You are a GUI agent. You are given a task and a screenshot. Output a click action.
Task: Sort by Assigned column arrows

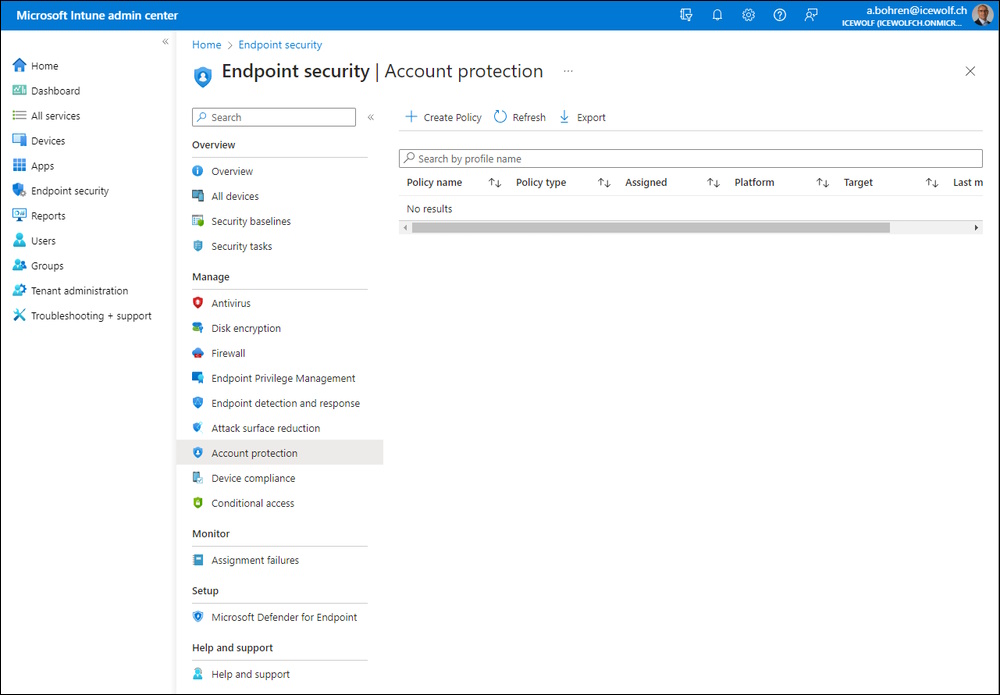pos(713,183)
